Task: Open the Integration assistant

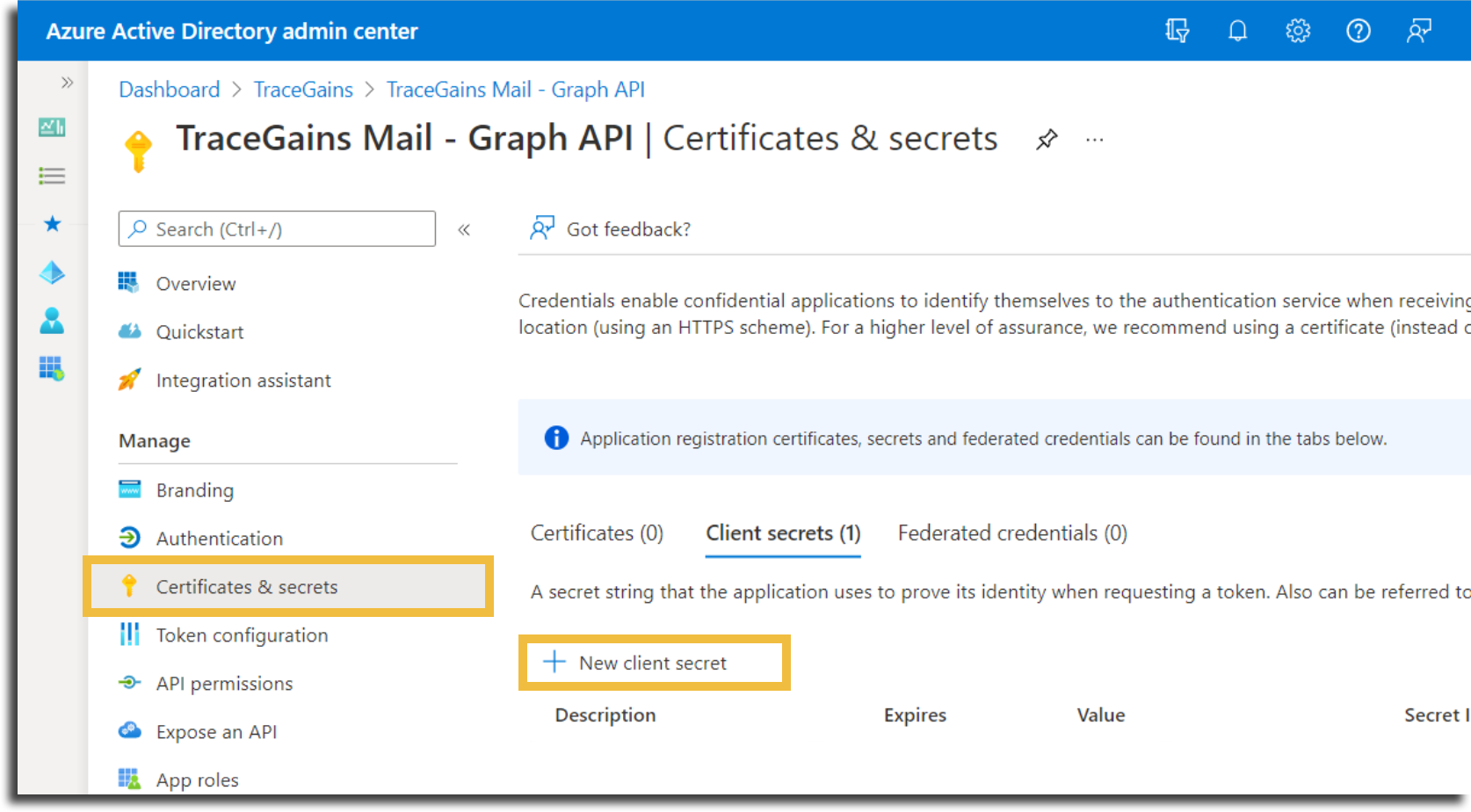Action: (243, 380)
